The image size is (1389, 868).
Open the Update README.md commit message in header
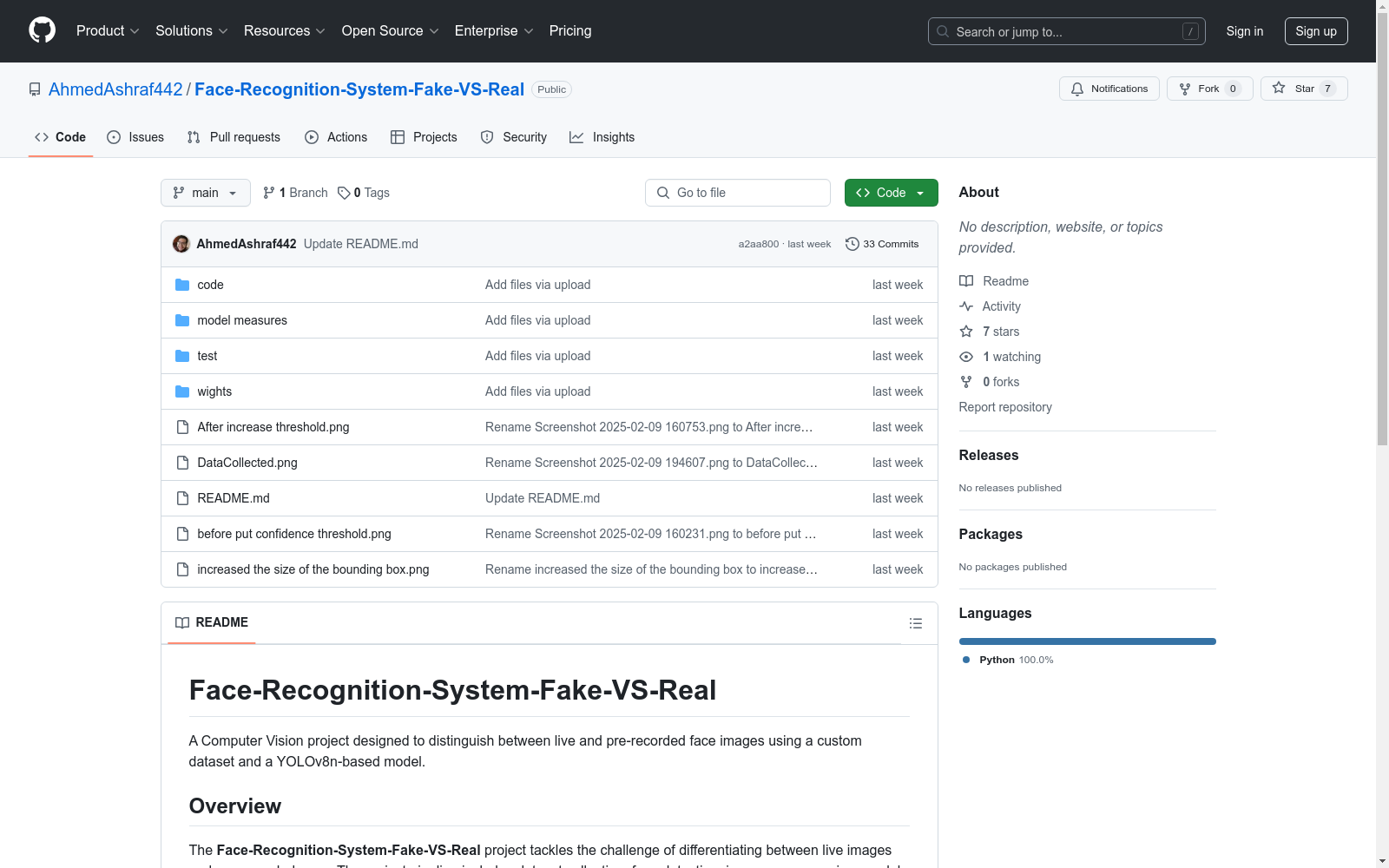[x=361, y=244]
